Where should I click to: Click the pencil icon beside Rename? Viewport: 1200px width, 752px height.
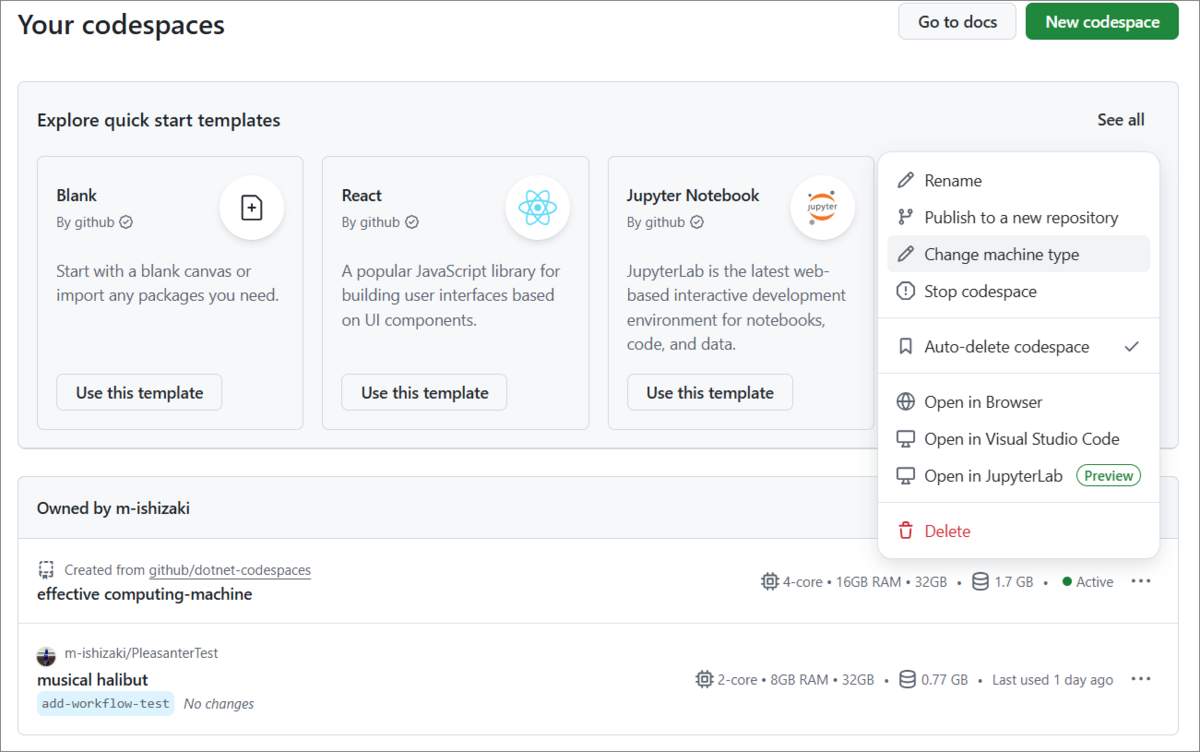[906, 181]
